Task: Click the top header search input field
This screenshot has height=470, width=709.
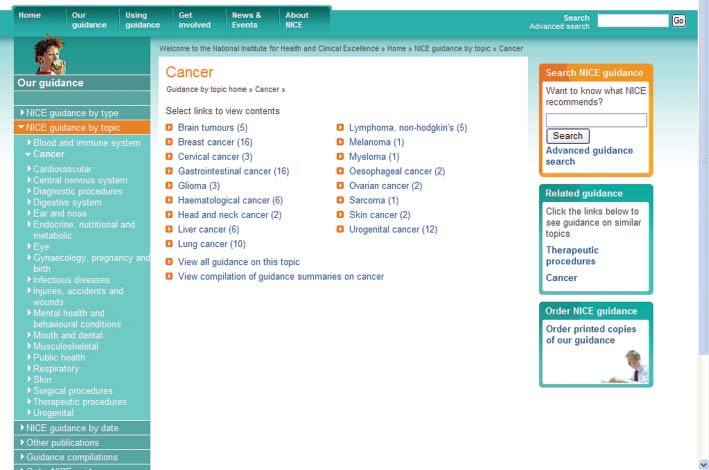Action: click(x=633, y=20)
